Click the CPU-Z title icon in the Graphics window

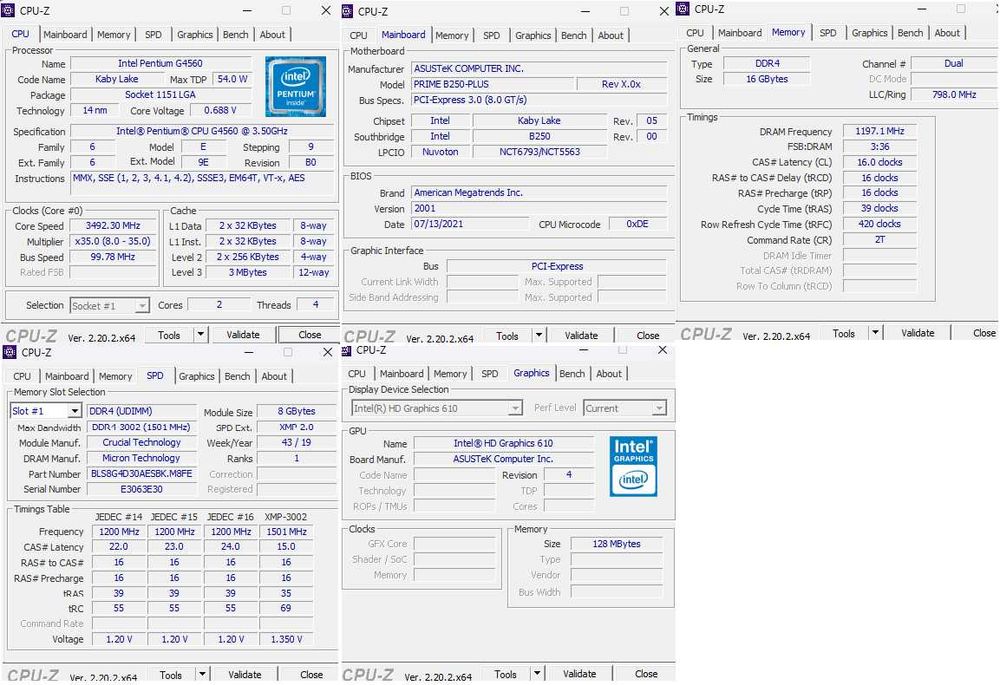347,350
